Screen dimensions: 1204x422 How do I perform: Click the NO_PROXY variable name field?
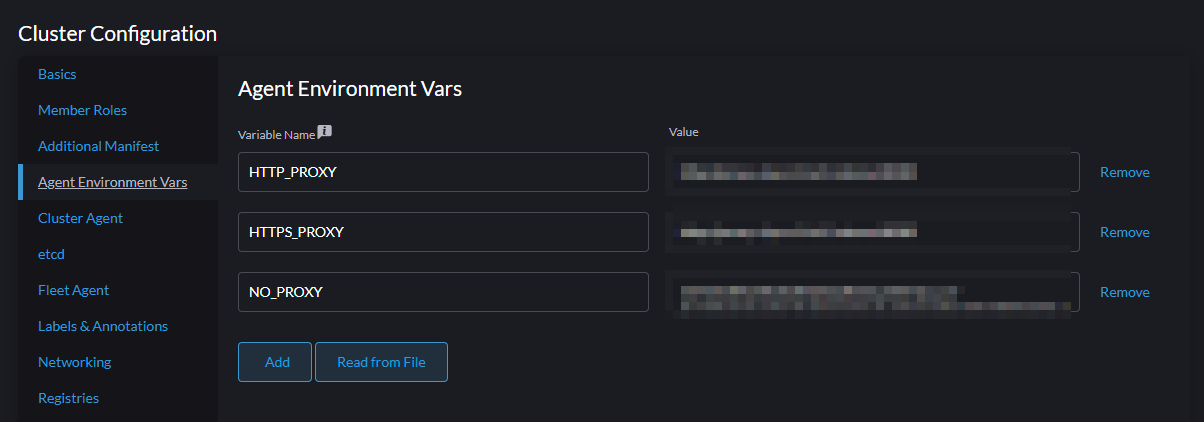click(443, 292)
